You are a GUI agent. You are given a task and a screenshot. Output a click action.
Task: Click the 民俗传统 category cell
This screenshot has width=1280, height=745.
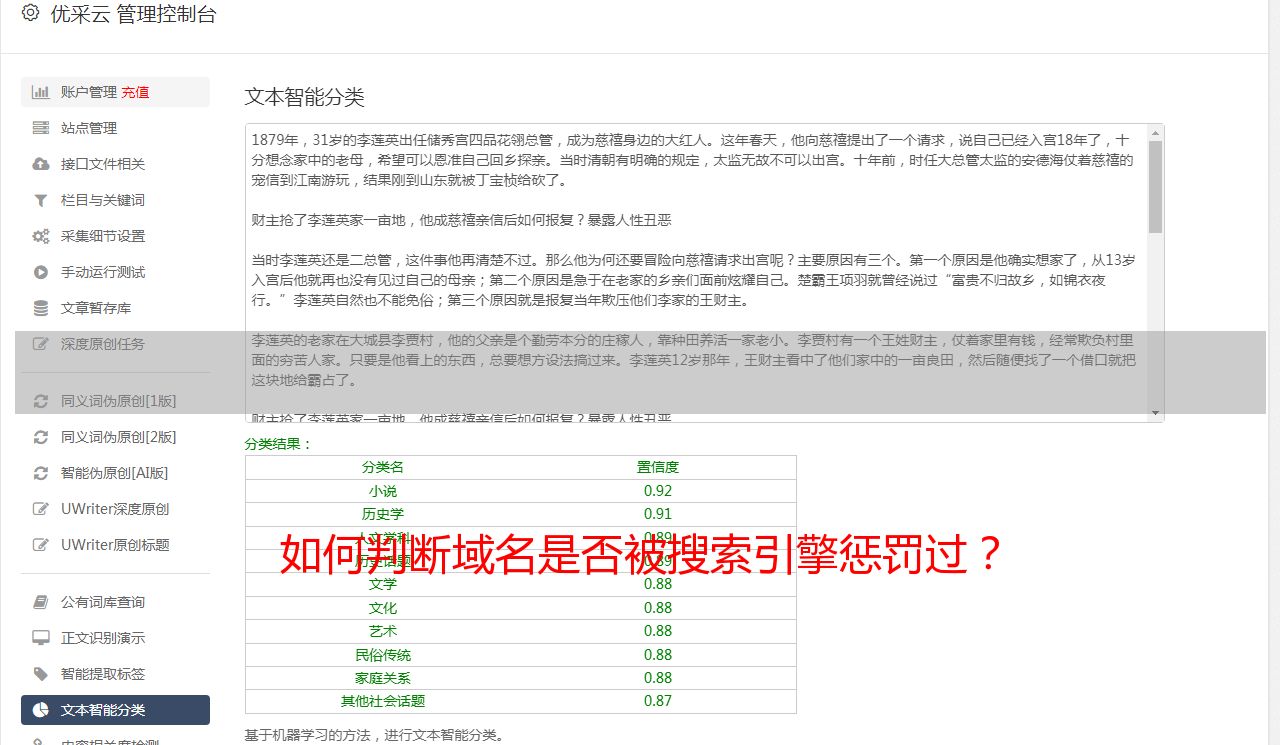[383, 655]
